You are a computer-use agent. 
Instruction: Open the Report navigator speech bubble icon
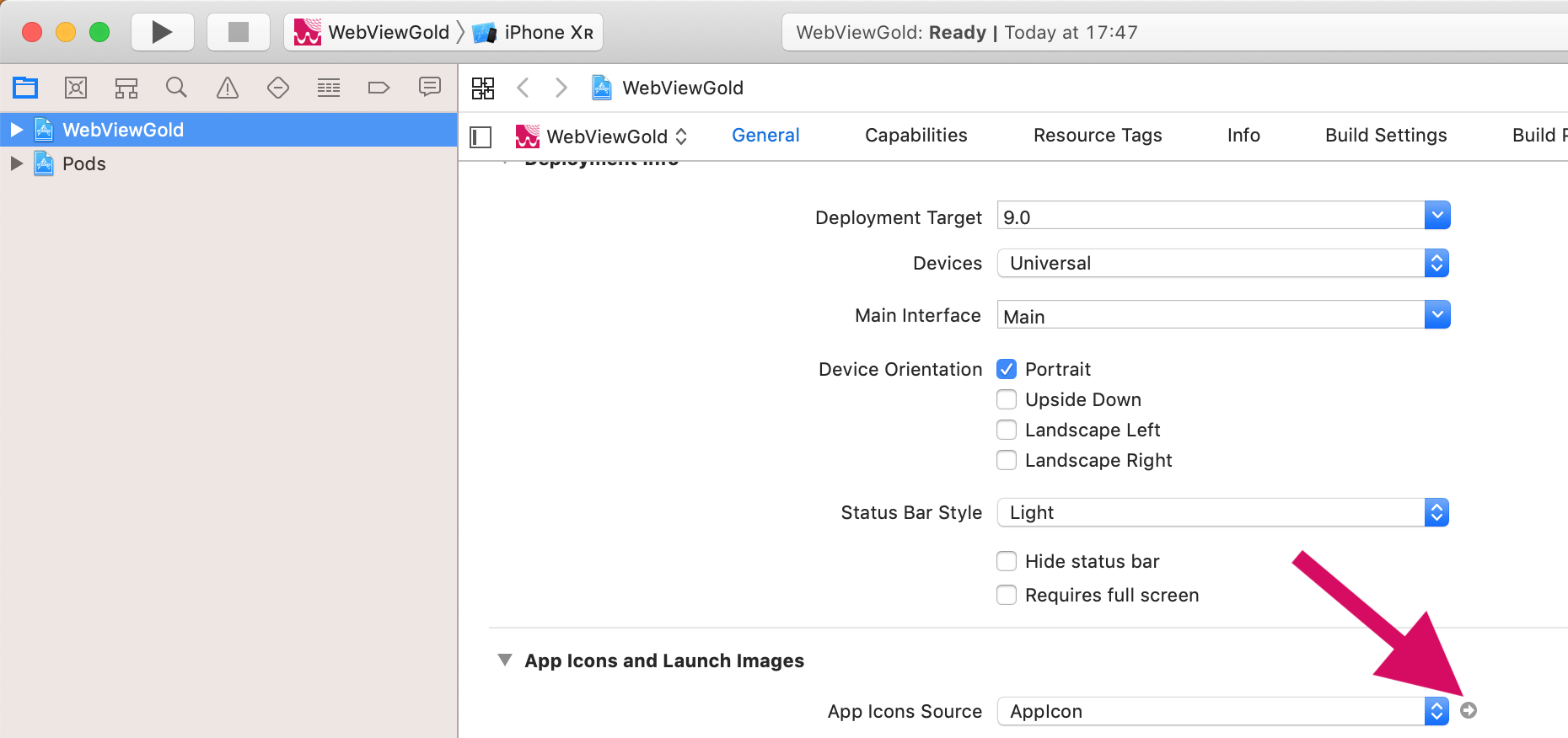[430, 87]
